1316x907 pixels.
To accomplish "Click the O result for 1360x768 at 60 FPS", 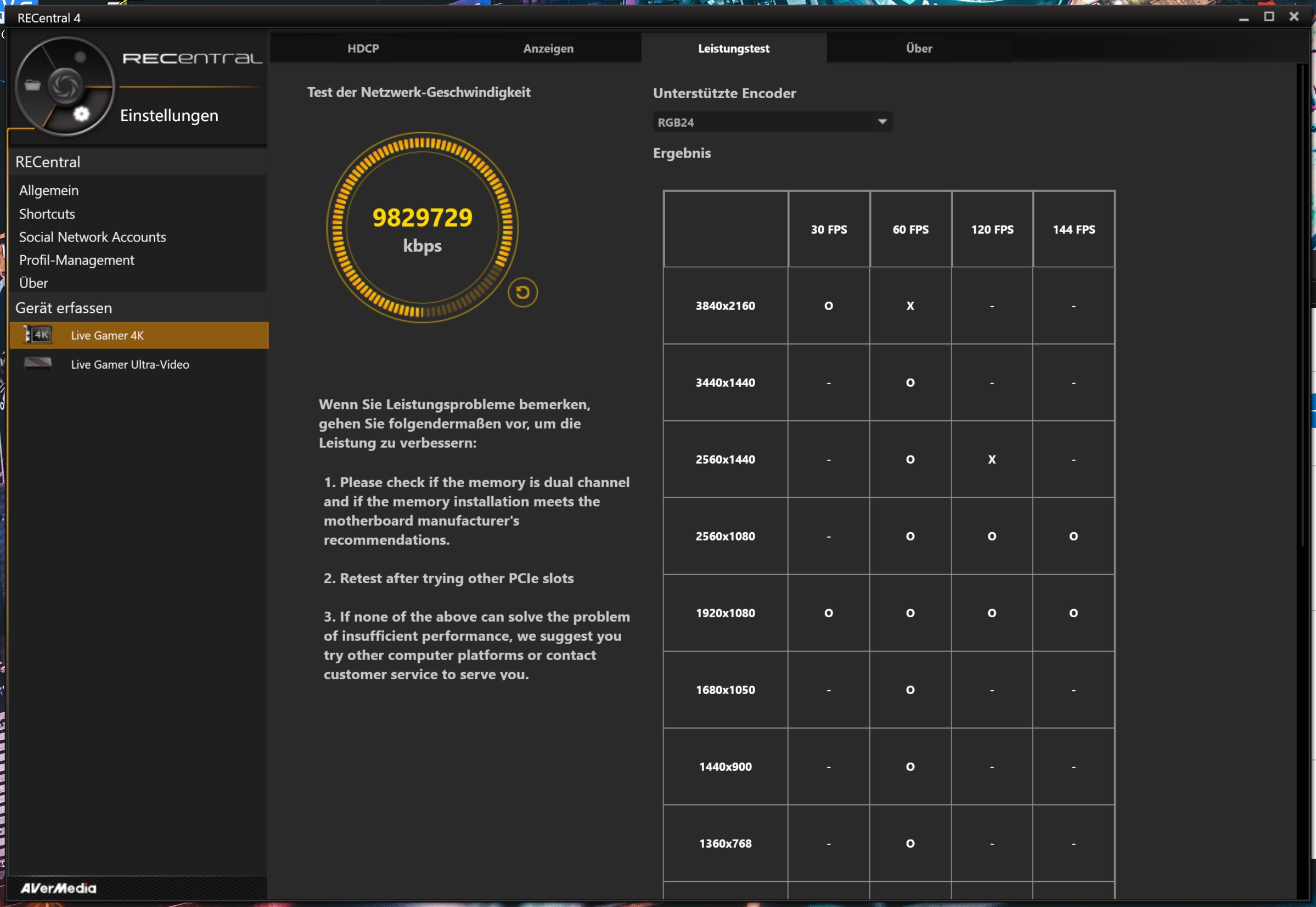I will point(910,843).
